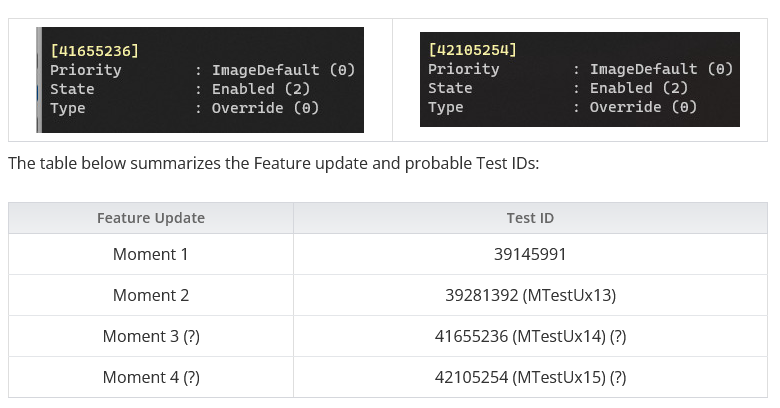Click the 41655236 terminal screenshot thumbnail

click(x=200, y=80)
